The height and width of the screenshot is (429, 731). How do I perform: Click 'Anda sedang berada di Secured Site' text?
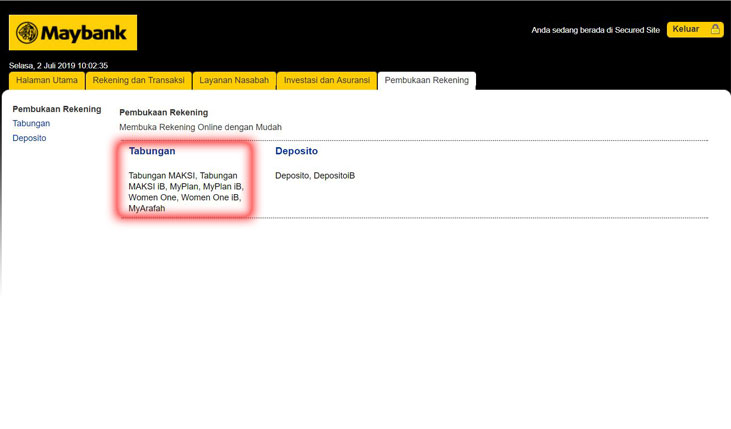click(596, 30)
